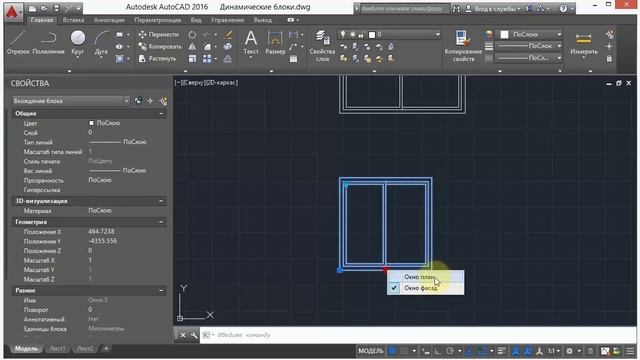This screenshot has height=360, width=640.
Task: Switch to the Лист1 layout tab
Action: tap(57, 349)
